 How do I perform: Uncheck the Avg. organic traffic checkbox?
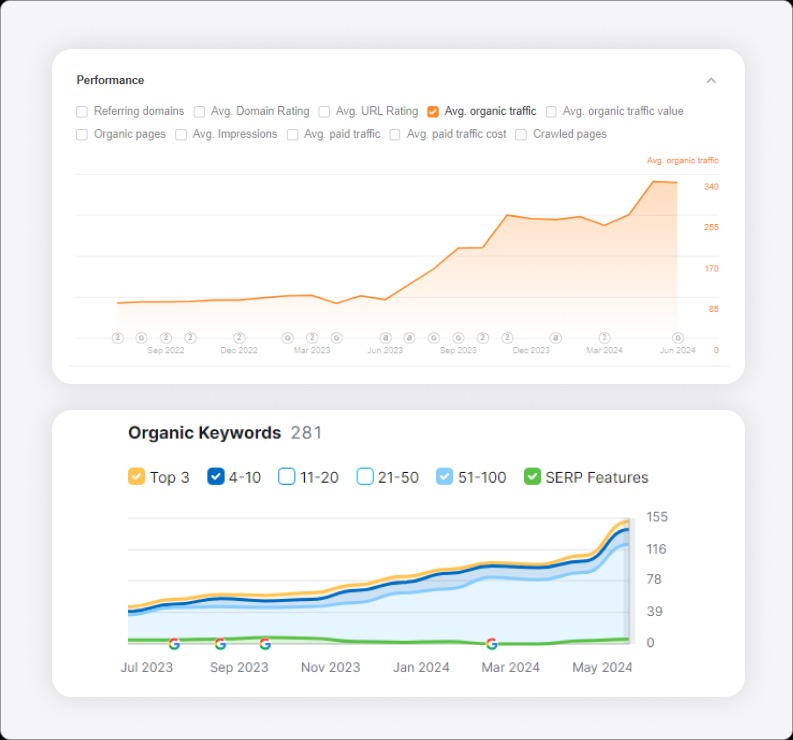(x=433, y=112)
